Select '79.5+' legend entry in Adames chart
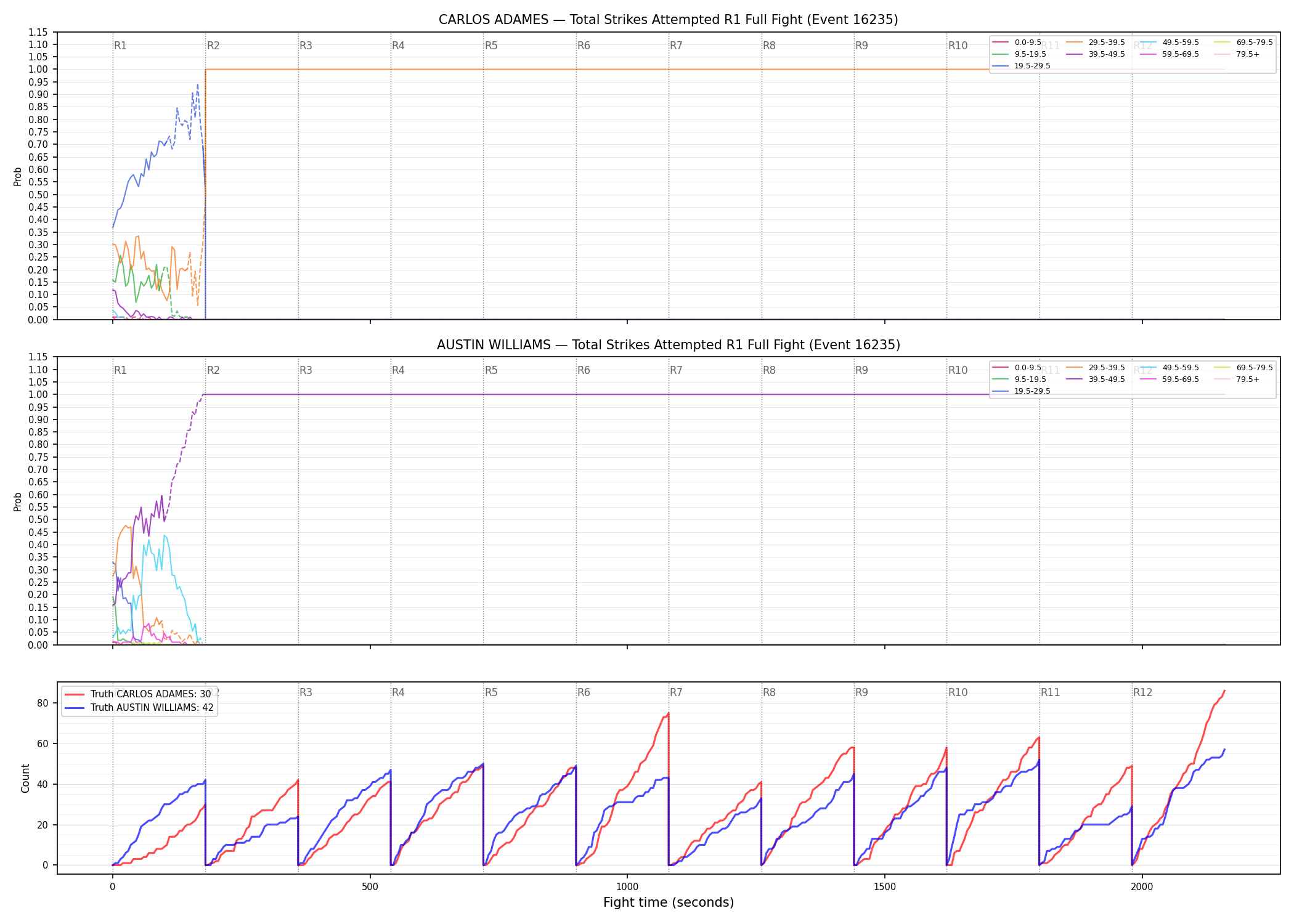The height and width of the screenshot is (924, 1294). pyautogui.click(x=1237, y=54)
